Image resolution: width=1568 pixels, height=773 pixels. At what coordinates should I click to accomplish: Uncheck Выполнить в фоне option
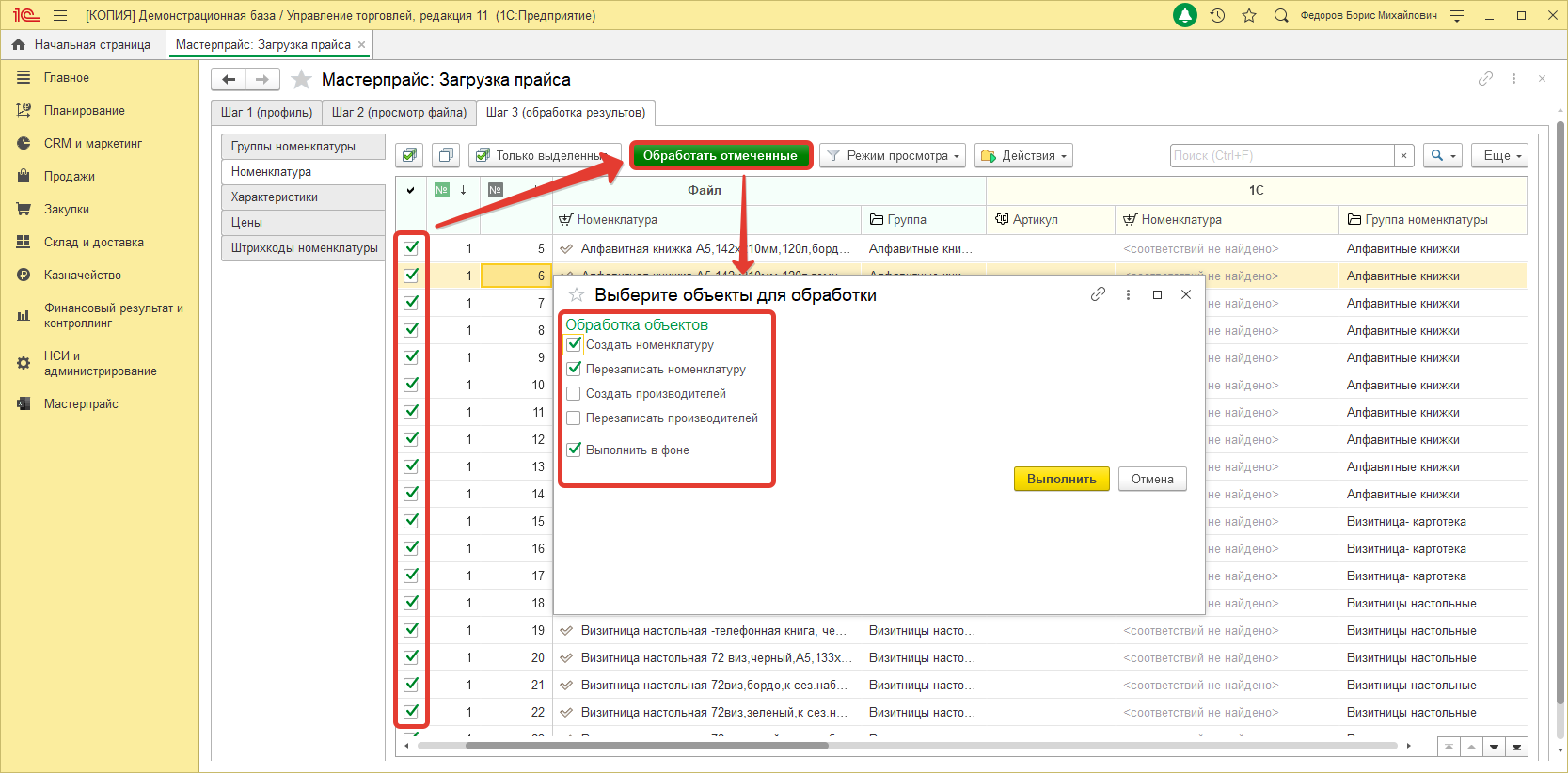pos(574,450)
